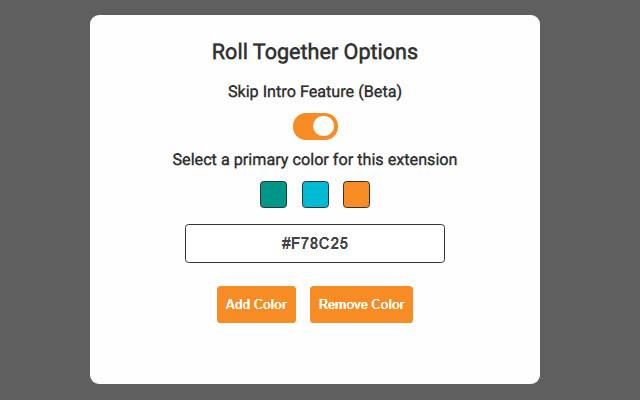The width and height of the screenshot is (640, 400).
Task: Toggle the Skip Intro Feature switch
Action: [x=315, y=127]
